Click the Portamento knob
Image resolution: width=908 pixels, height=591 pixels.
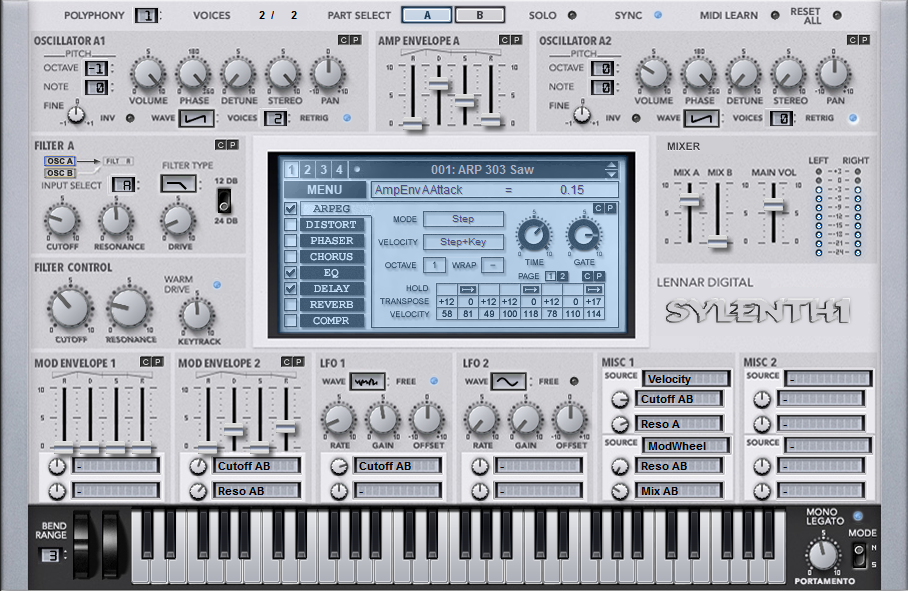823,555
